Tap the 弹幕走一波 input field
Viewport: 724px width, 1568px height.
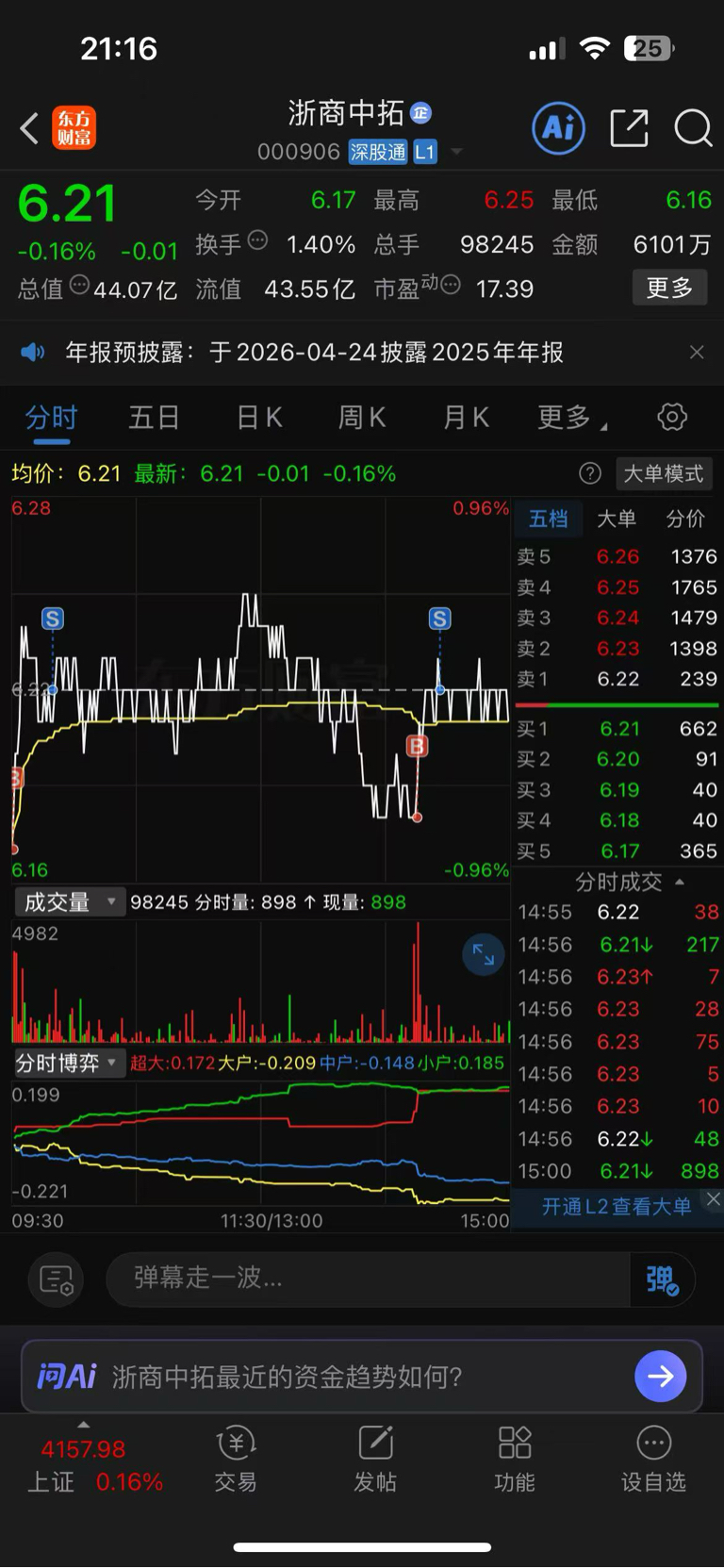click(368, 1279)
